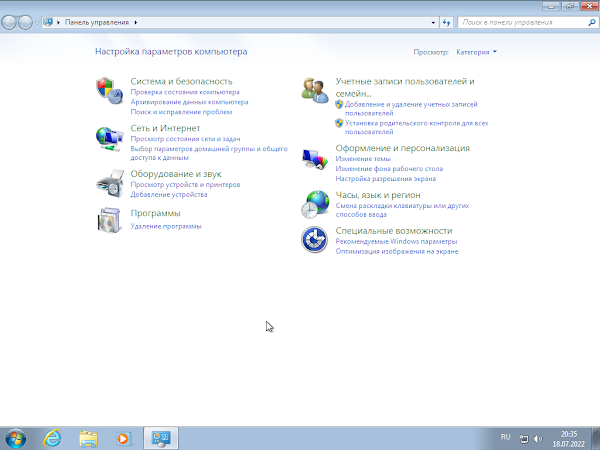Open the System and Security shield icon
This screenshot has height=450, width=600.
tap(109, 90)
